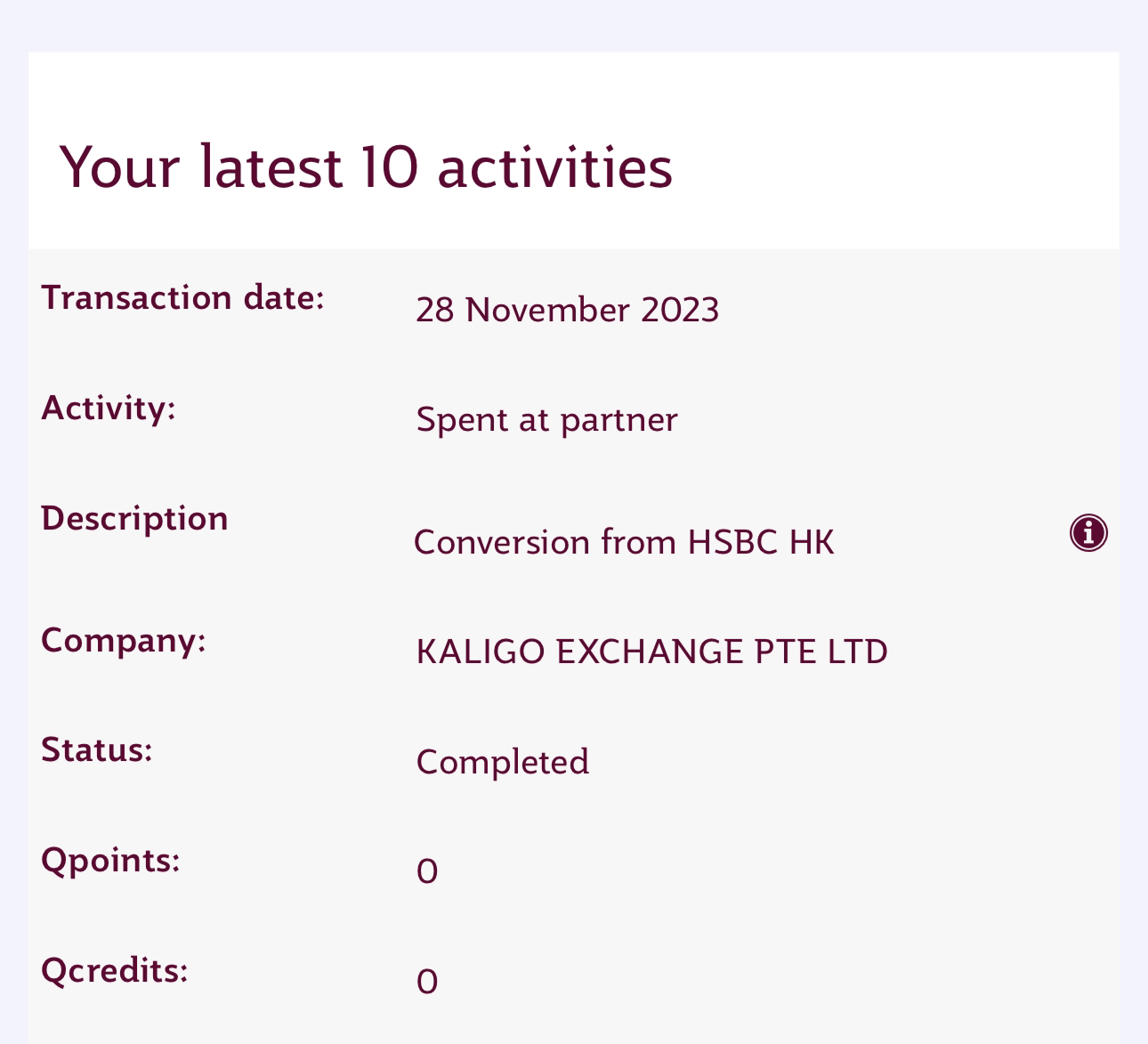Image resolution: width=1148 pixels, height=1044 pixels.
Task: Select the Activity field label
Action: point(109,409)
